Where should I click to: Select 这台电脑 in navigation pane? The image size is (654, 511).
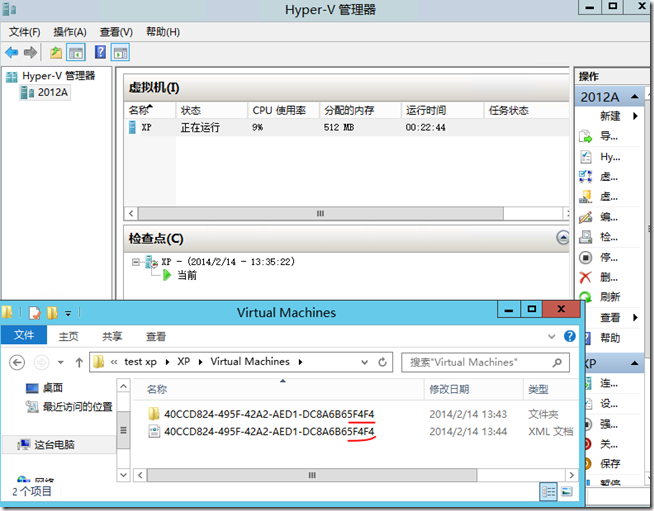[46, 445]
